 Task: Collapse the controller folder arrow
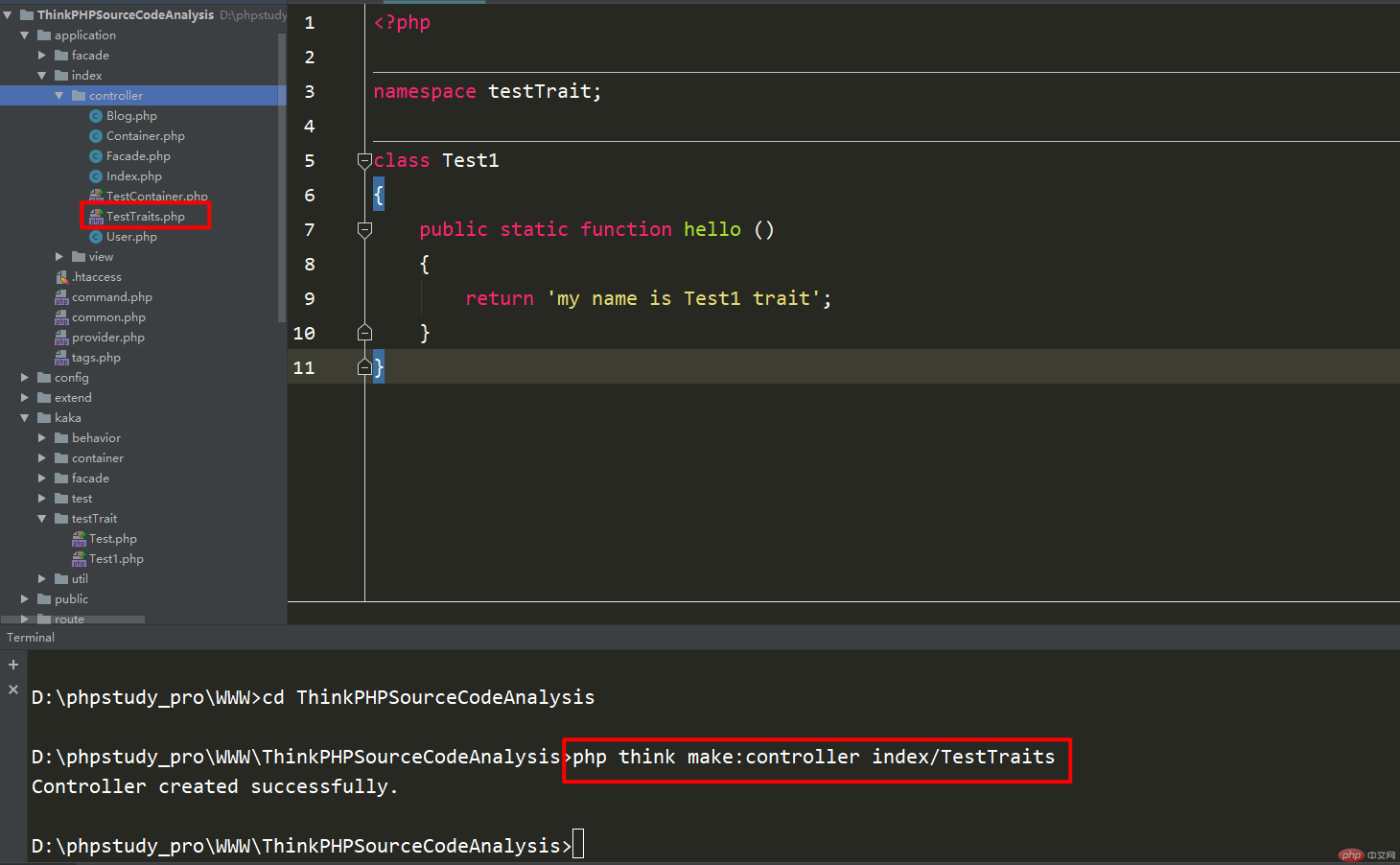coord(59,96)
